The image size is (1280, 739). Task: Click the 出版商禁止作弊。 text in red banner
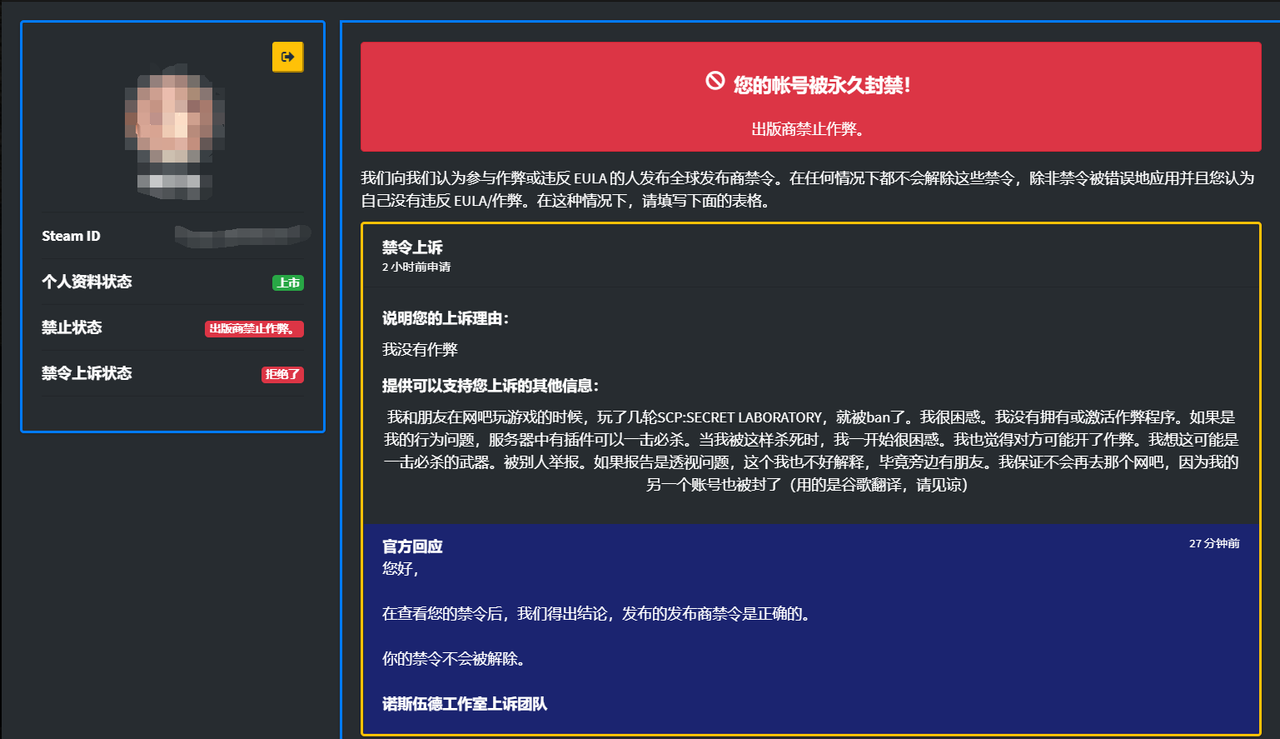pyautogui.click(x=808, y=129)
